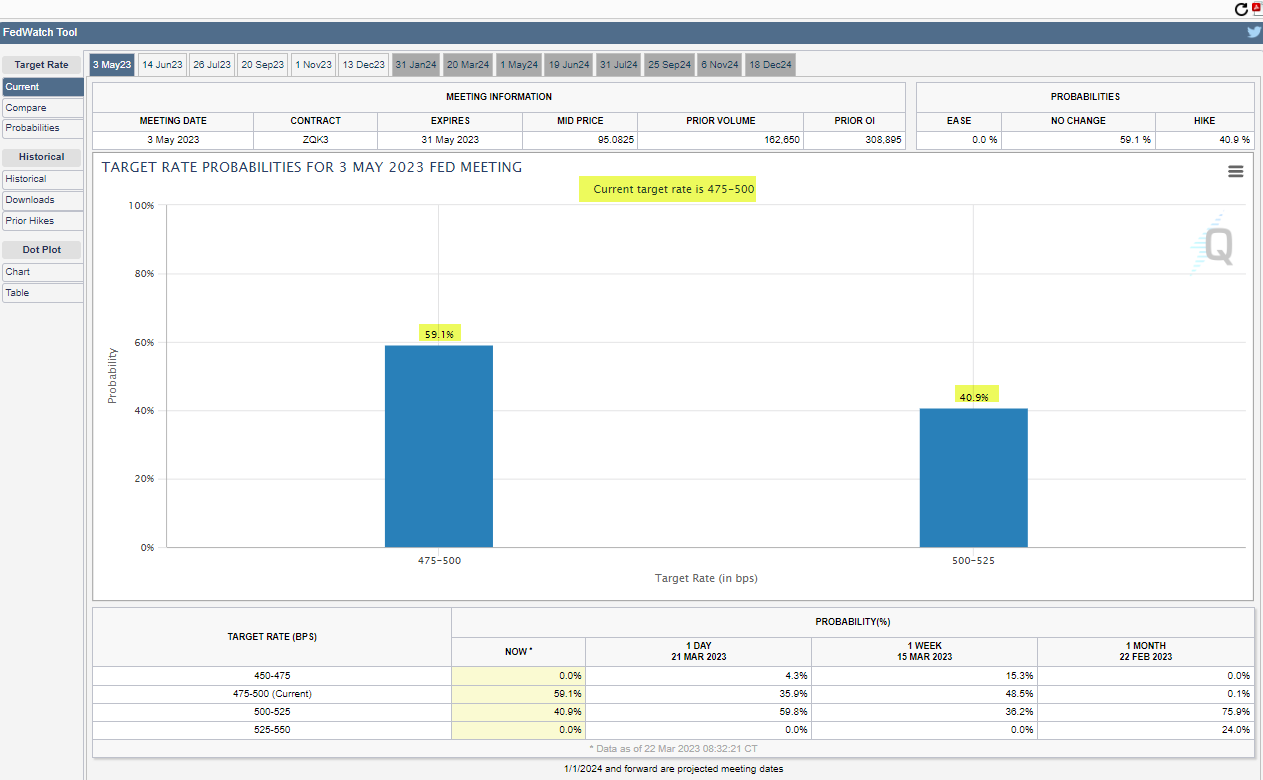Click the reload icon at top right
Screen dimensions: 1263x780
1241,9
